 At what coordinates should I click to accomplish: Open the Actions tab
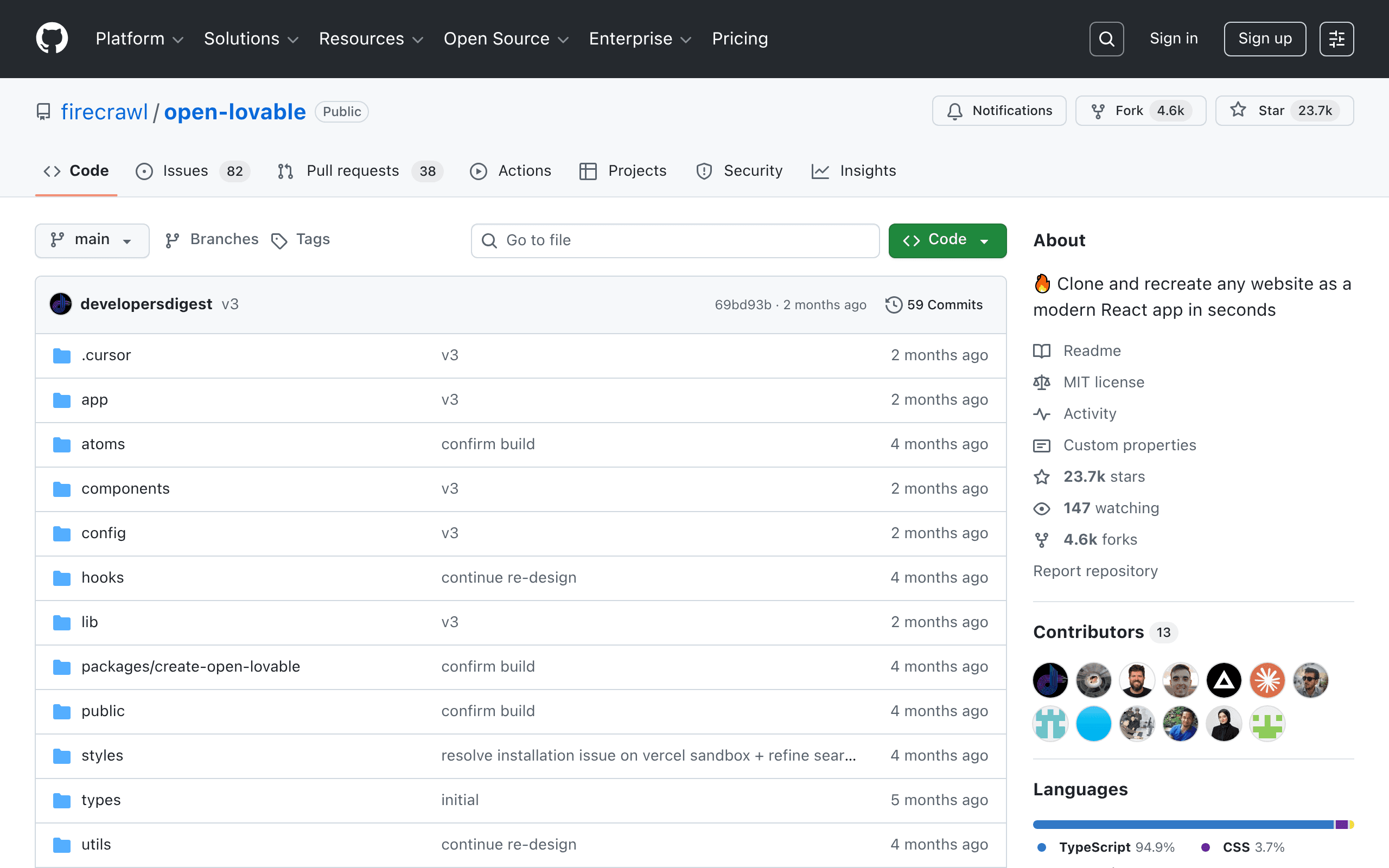pos(510,171)
